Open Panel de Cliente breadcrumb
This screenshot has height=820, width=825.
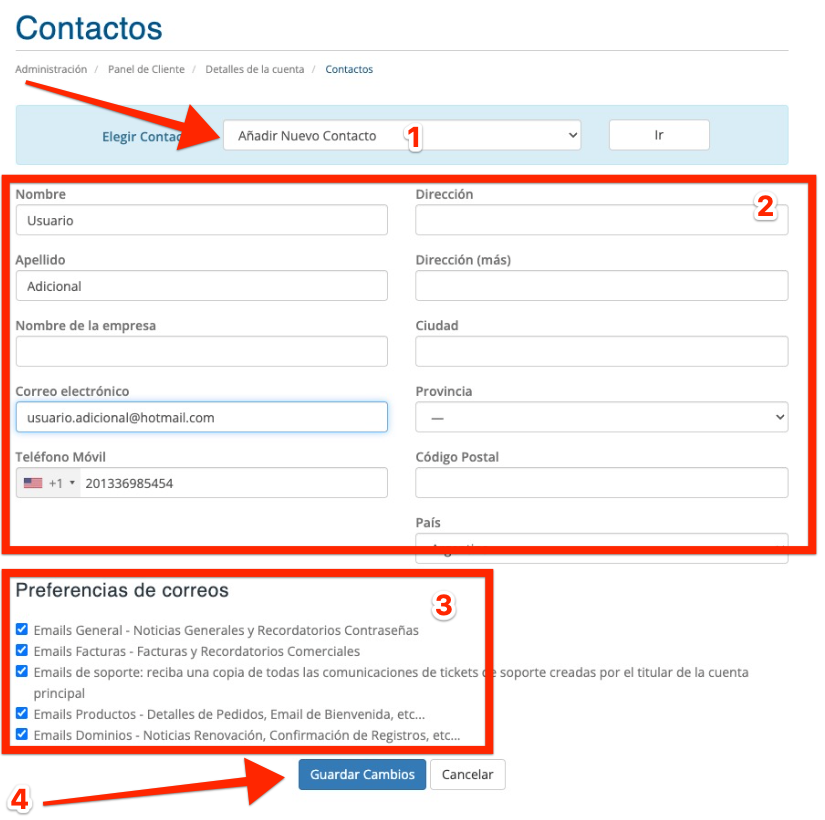(146, 70)
